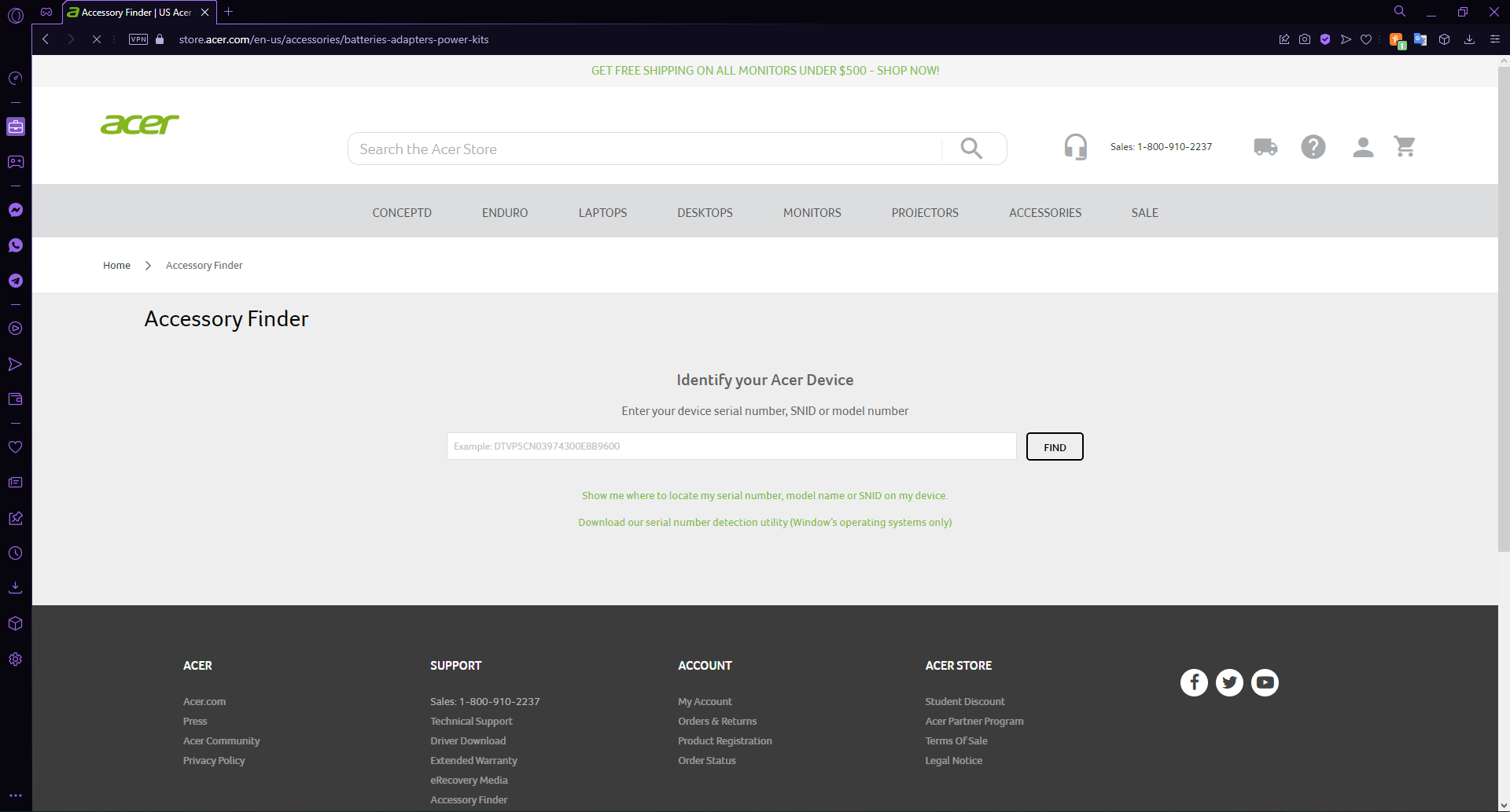
Task: Open the Easy Setup menu icon
Action: 1495,39
